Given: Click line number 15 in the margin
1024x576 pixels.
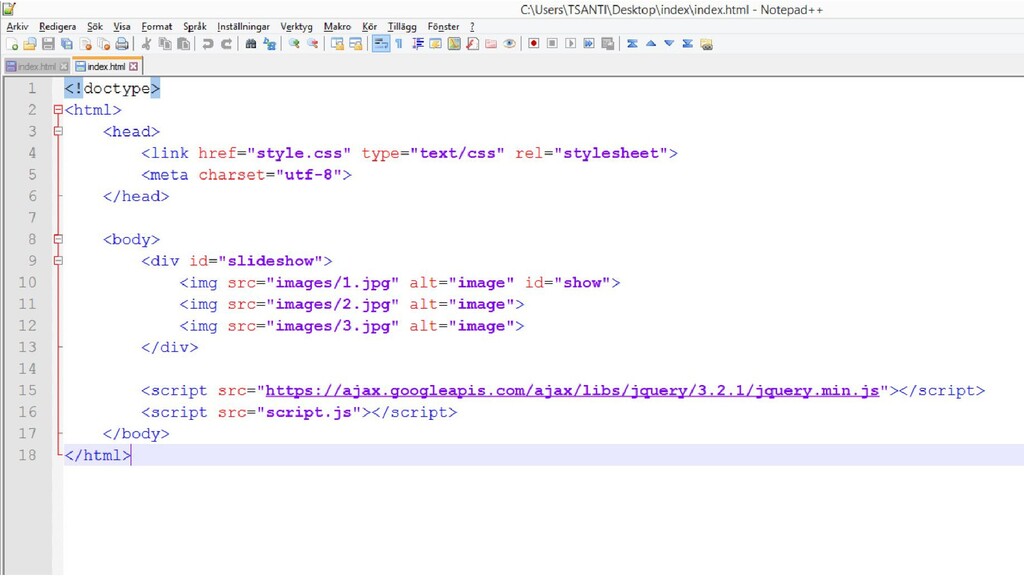Looking at the screenshot, I should (x=27, y=391).
